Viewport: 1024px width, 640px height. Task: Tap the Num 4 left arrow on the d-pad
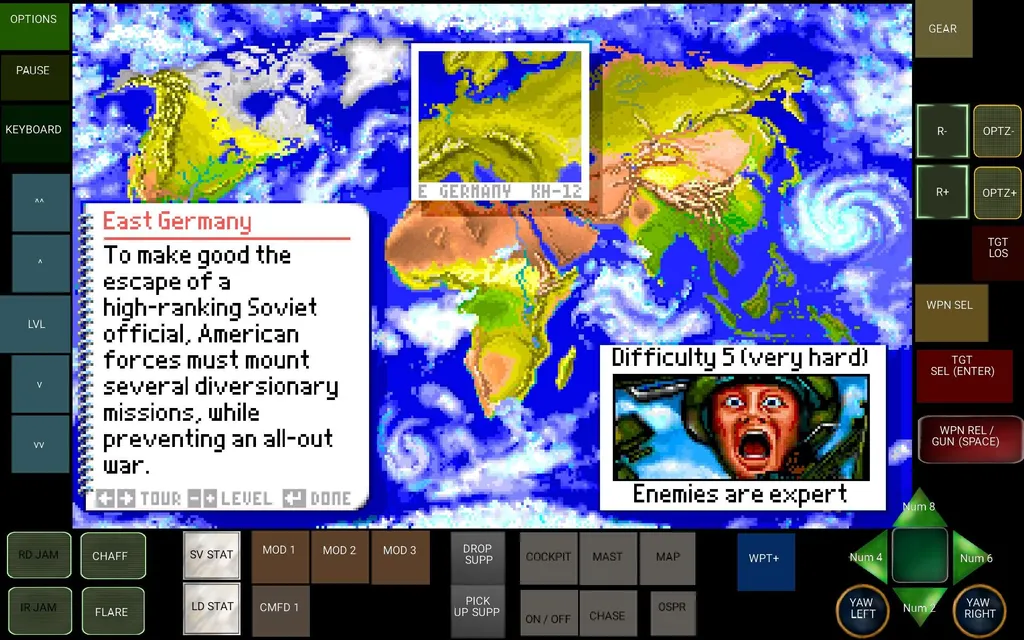(x=867, y=557)
